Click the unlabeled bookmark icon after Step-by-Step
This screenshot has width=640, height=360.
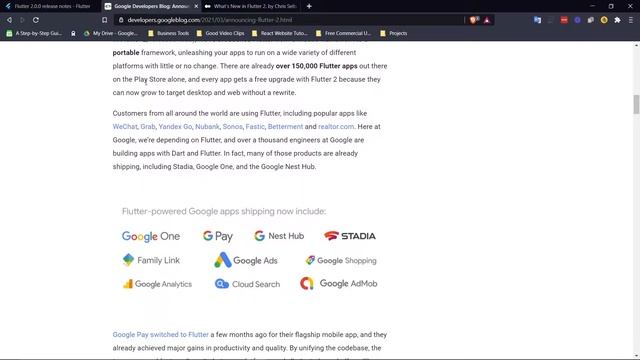point(73,33)
